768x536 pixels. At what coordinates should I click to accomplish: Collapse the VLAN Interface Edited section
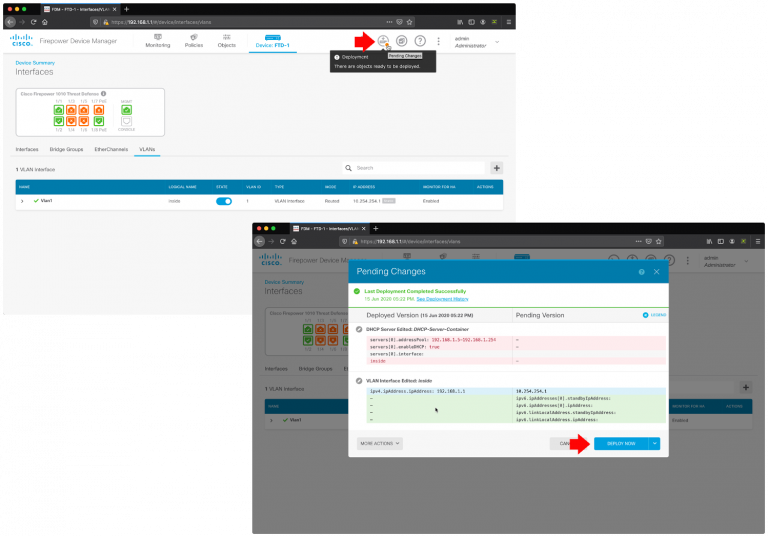359,381
